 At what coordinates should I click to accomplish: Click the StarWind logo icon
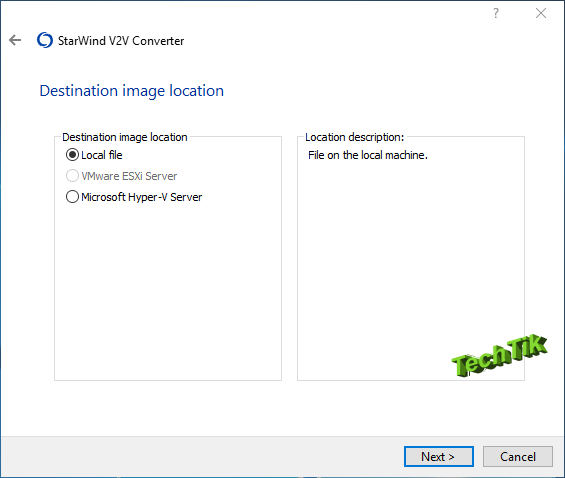pyautogui.click(x=45, y=40)
